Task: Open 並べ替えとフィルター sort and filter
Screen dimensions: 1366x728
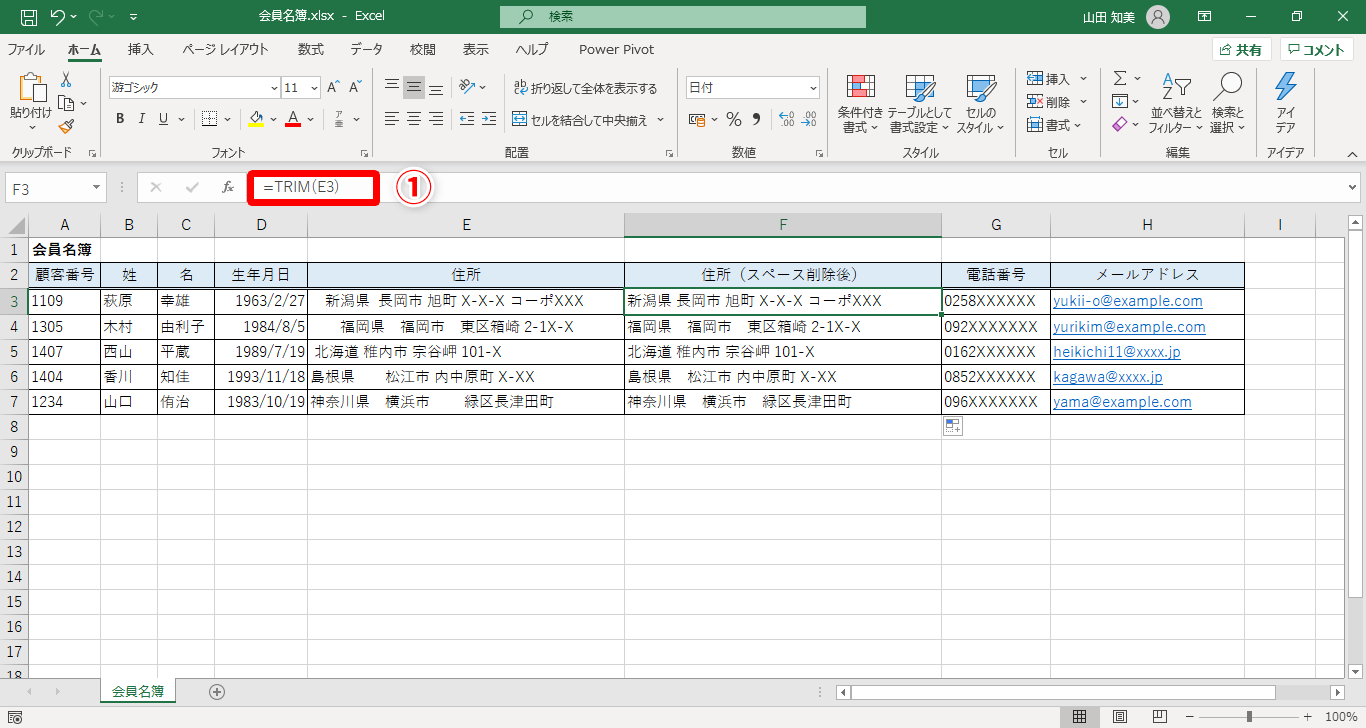Action: click(x=1176, y=104)
